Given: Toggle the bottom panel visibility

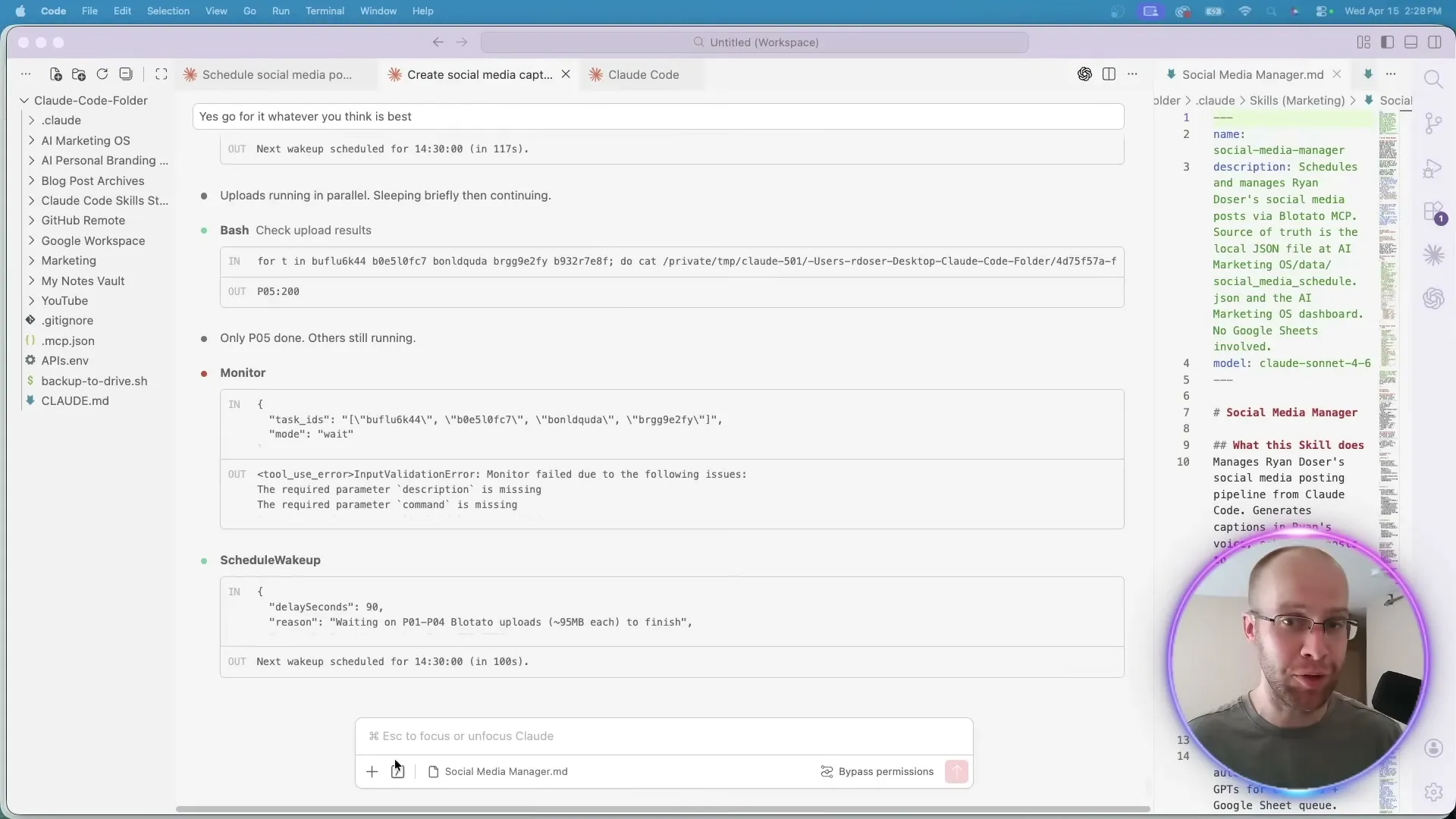Looking at the screenshot, I should [1410, 42].
